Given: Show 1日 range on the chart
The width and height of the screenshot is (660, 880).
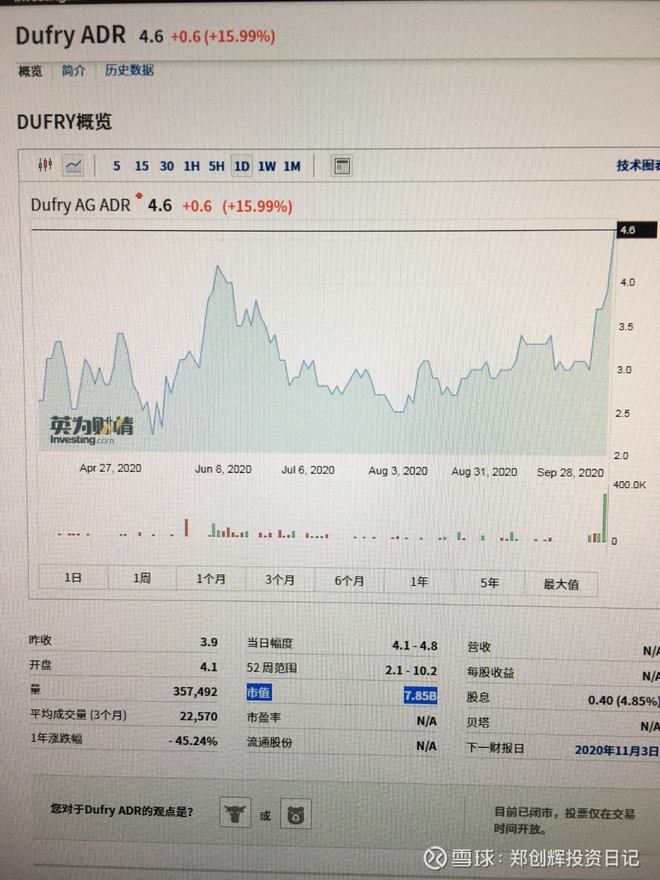Looking at the screenshot, I should [x=73, y=577].
